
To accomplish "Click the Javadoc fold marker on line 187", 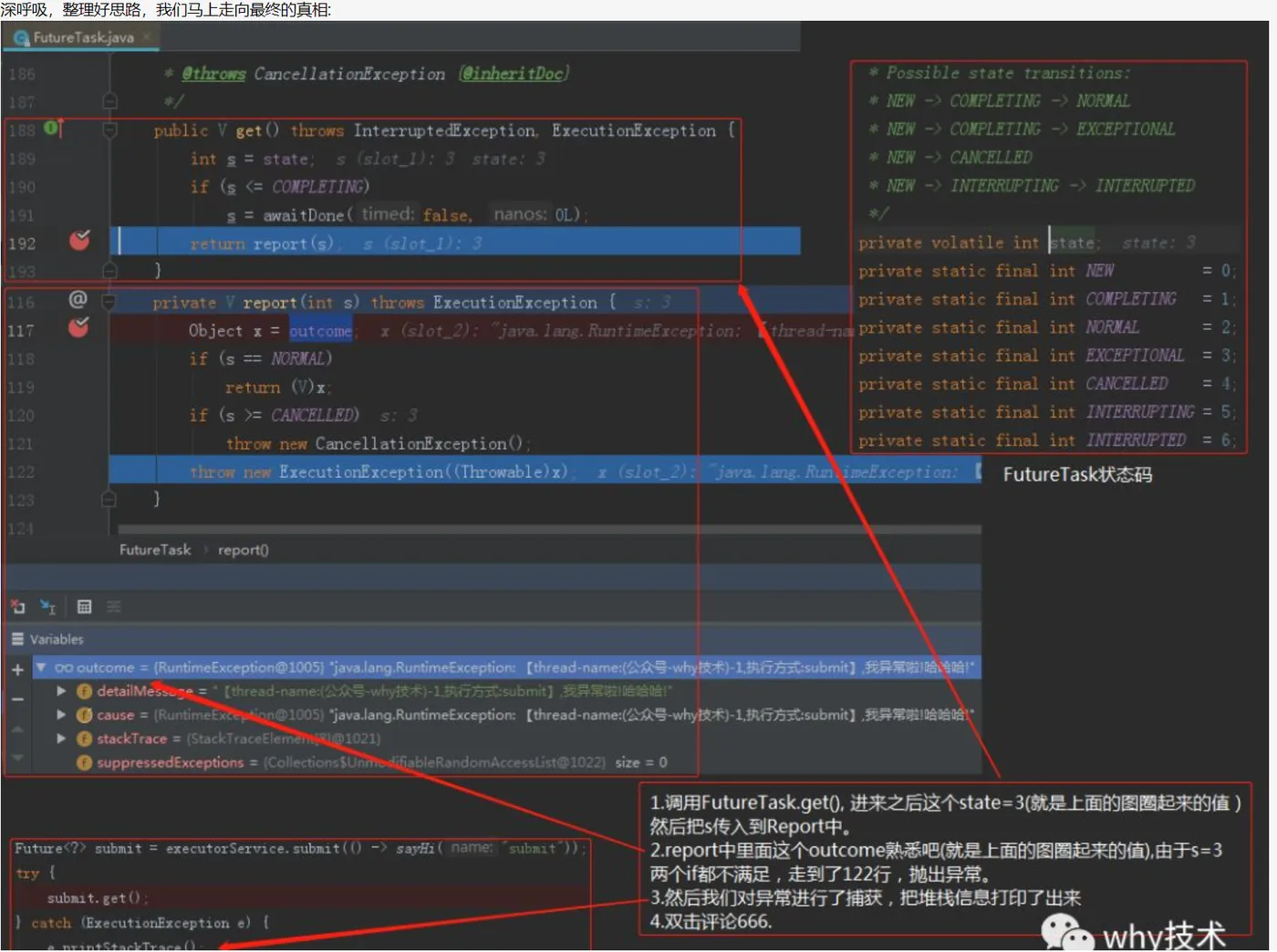I will coord(109,100).
